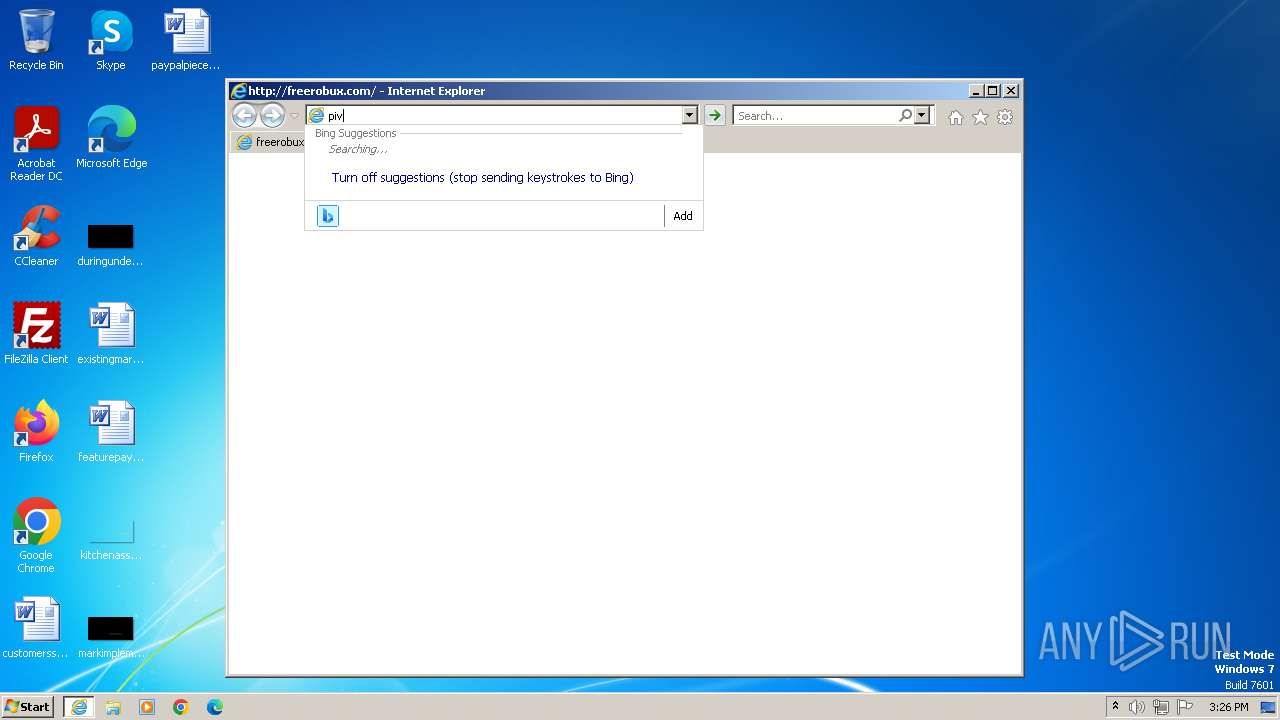
Task: Select the markimplem... desktop file
Action: coord(111,636)
